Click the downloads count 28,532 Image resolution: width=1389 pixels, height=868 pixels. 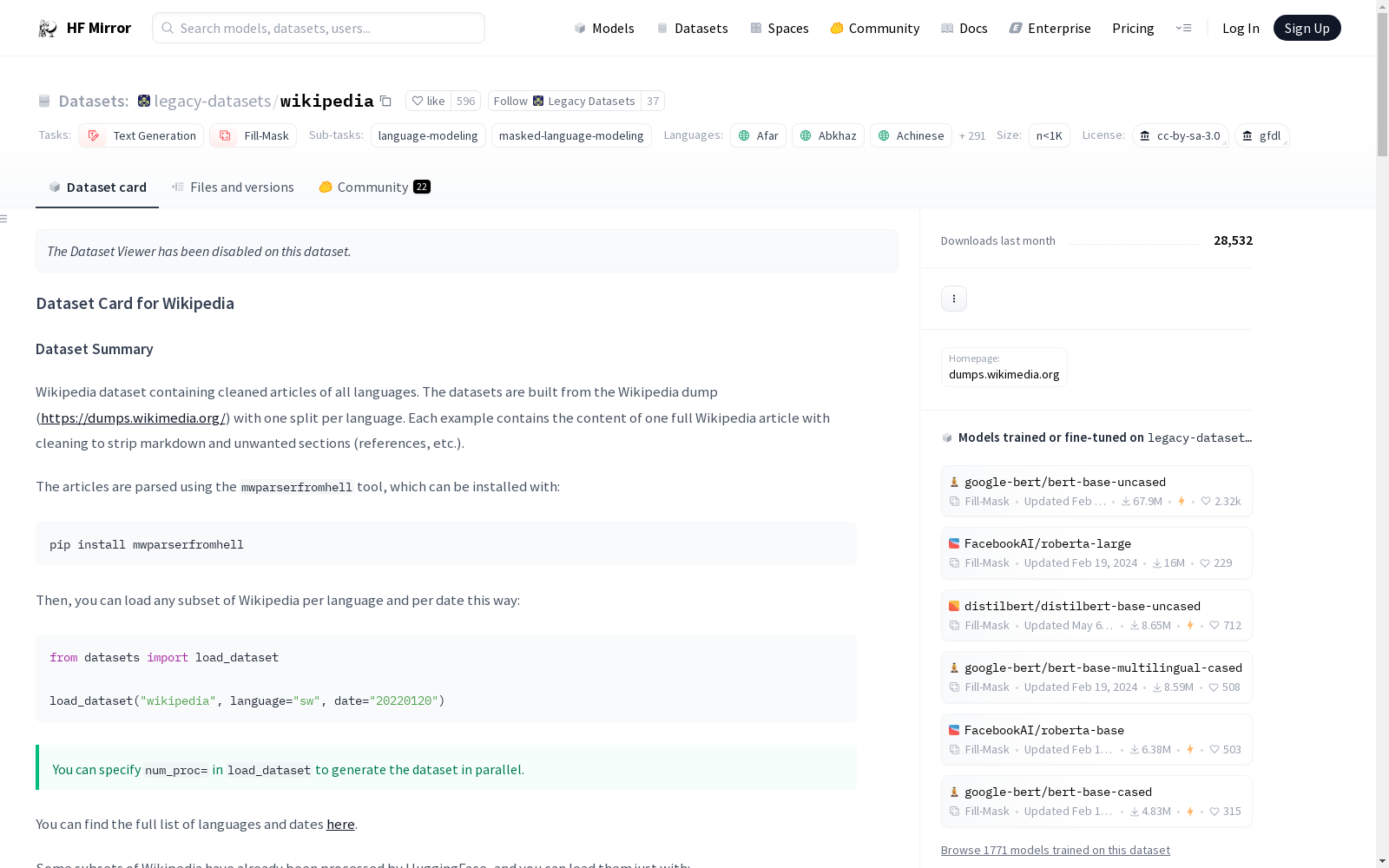click(1233, 240)
